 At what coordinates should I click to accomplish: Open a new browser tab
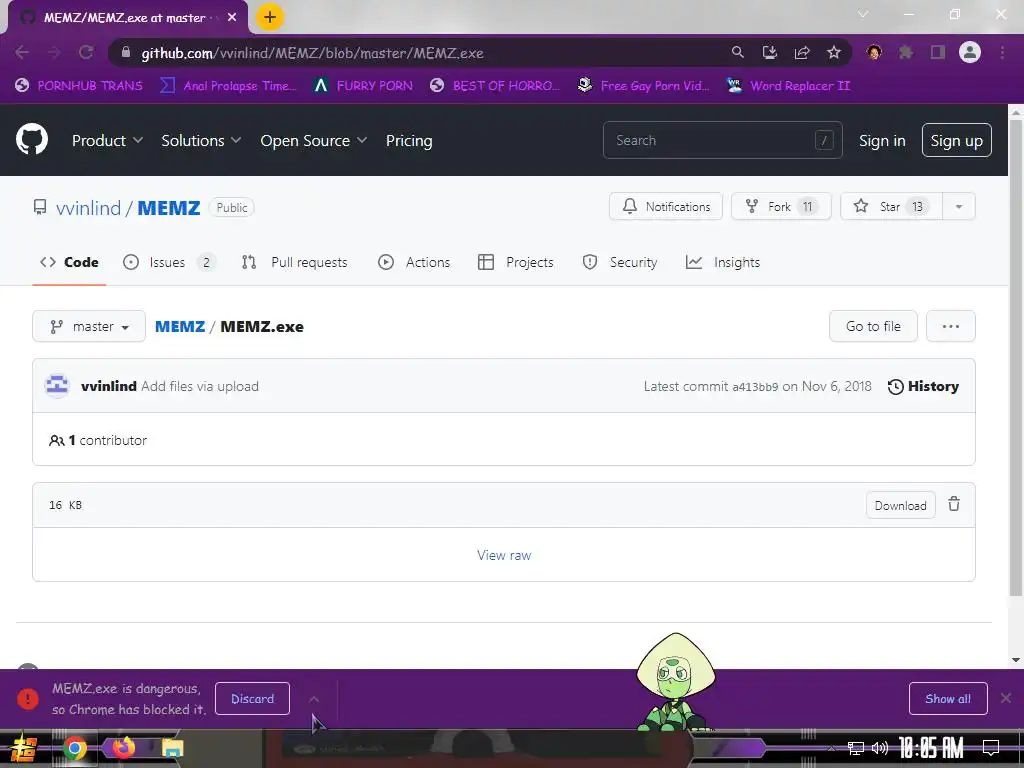270,17
